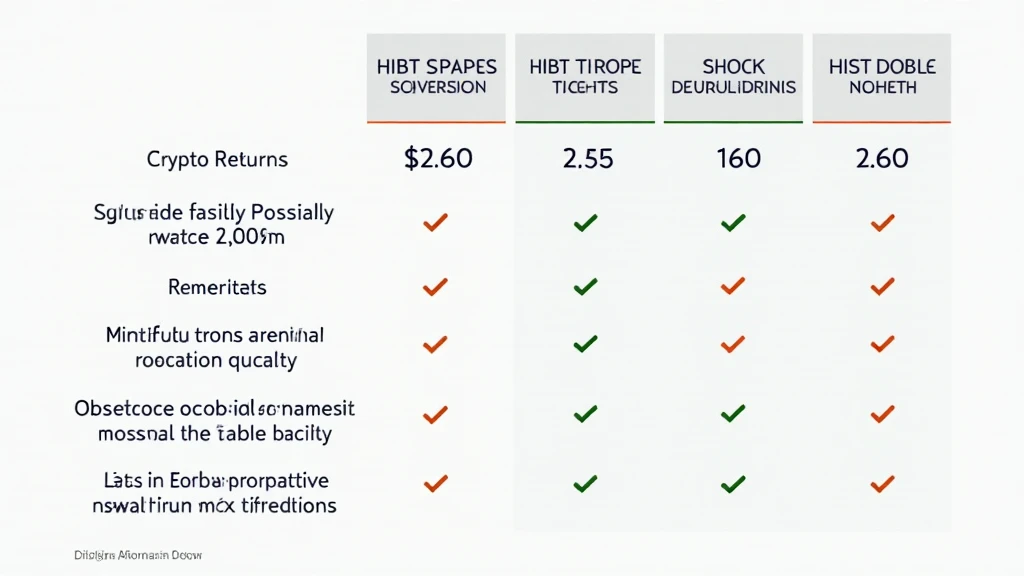1024x576 pixels.
Task: Click the SHOCK DEURULIDRINIS column header
Action: pos(733,78)
